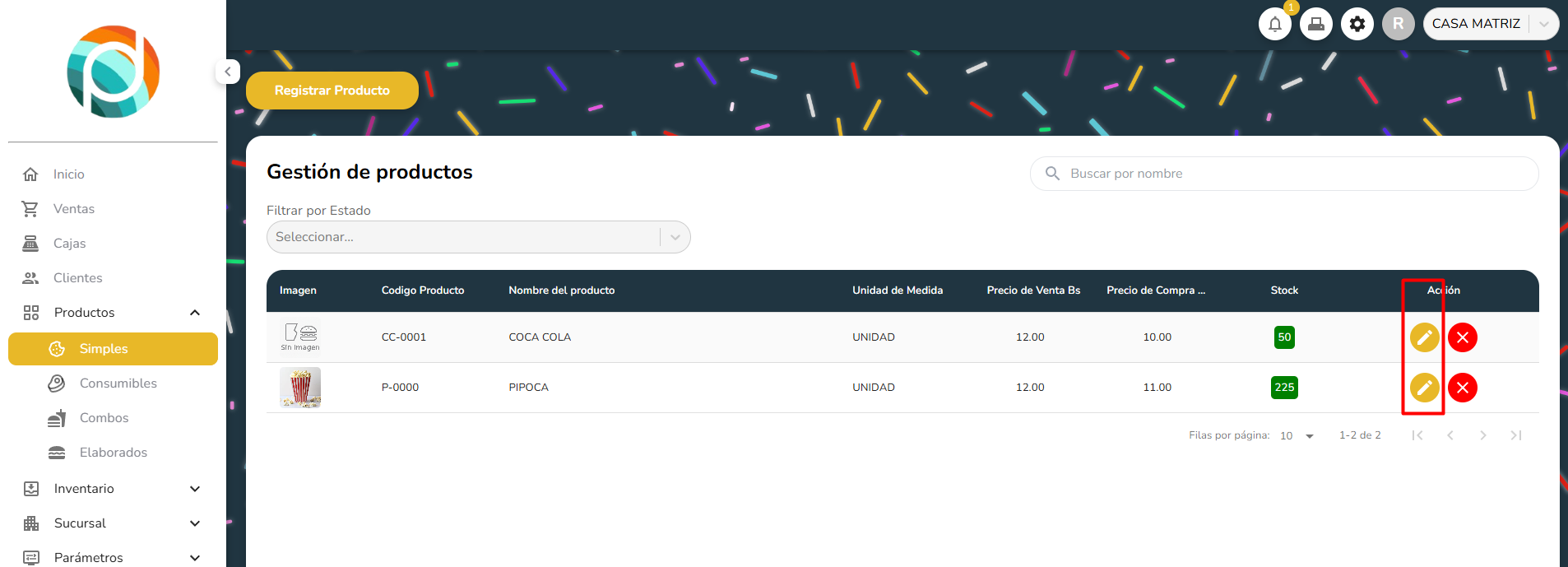Delete the PIPOCA product
This screenshot has width=1568, height=567.
coord(1462,388)
